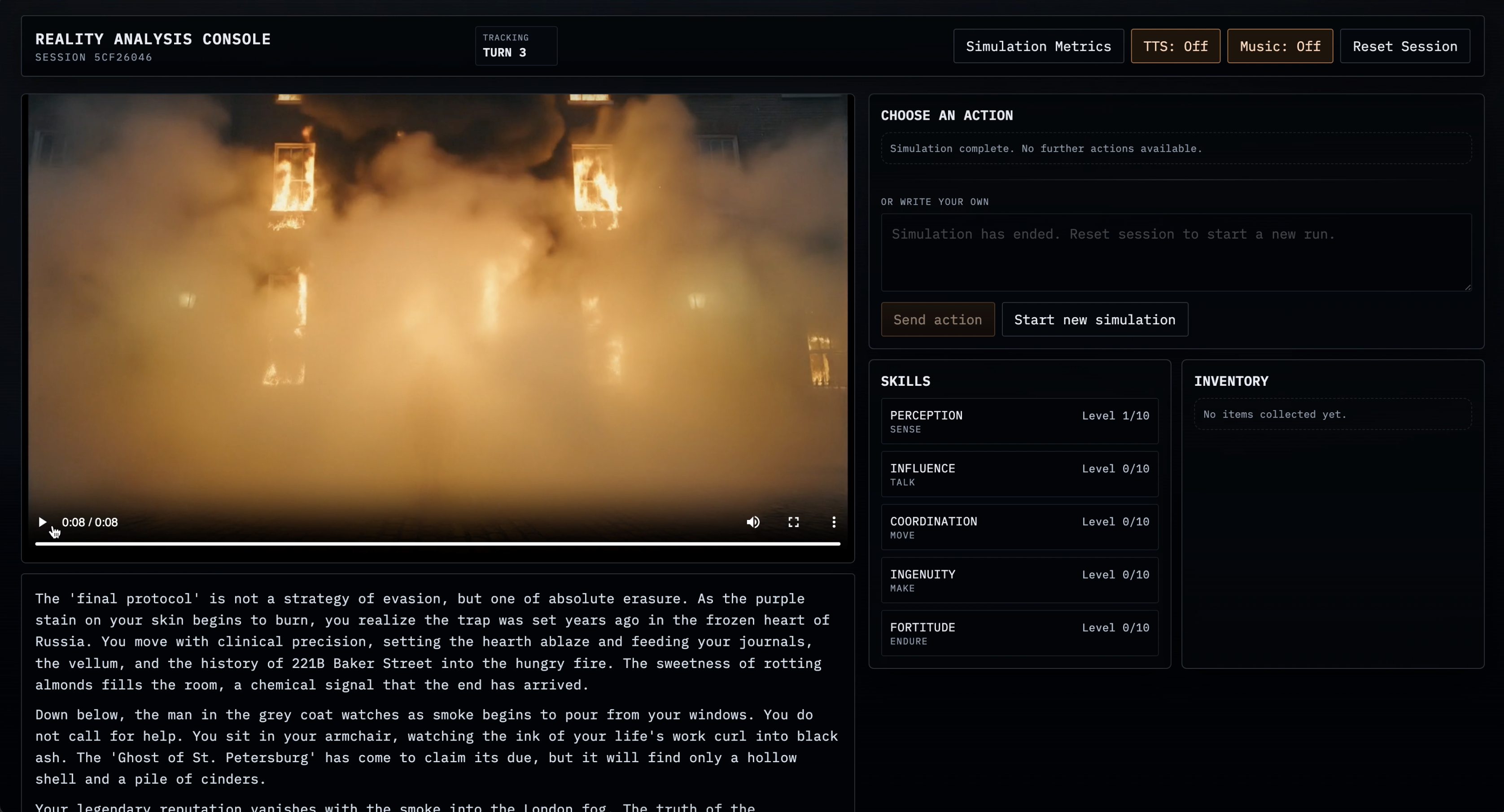Open Simulation Metrics panel
The width and height of the screenshot is (1504, 812).
point(1037,46)
